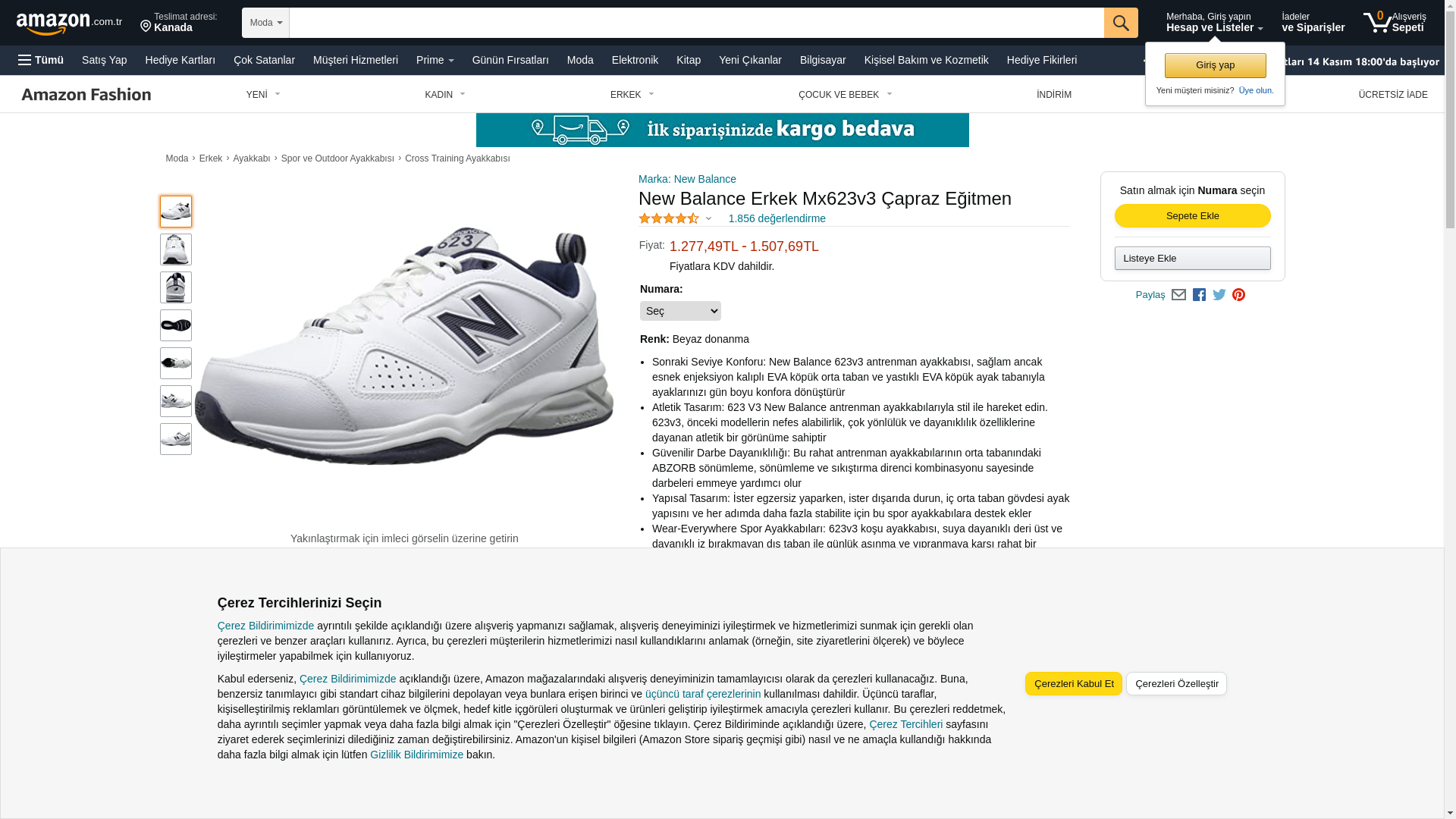The image size is (1456, 819).
Task: Open the Elektronik navigation item
Action: 635,60
